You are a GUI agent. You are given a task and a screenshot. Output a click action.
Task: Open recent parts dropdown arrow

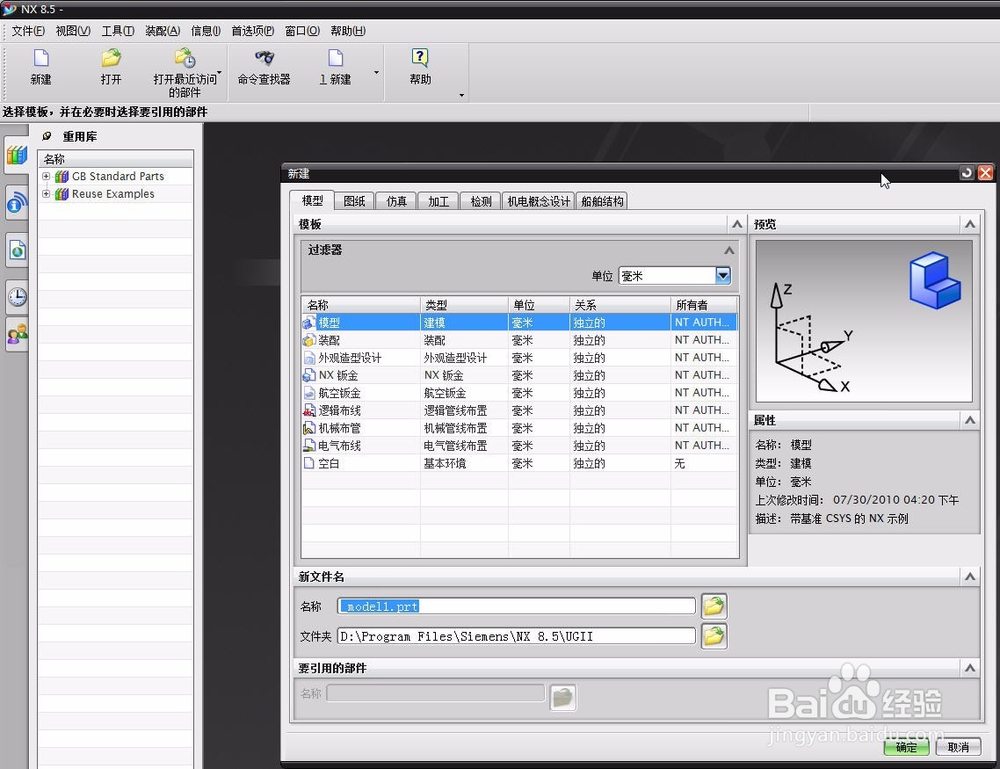point(219,72)
